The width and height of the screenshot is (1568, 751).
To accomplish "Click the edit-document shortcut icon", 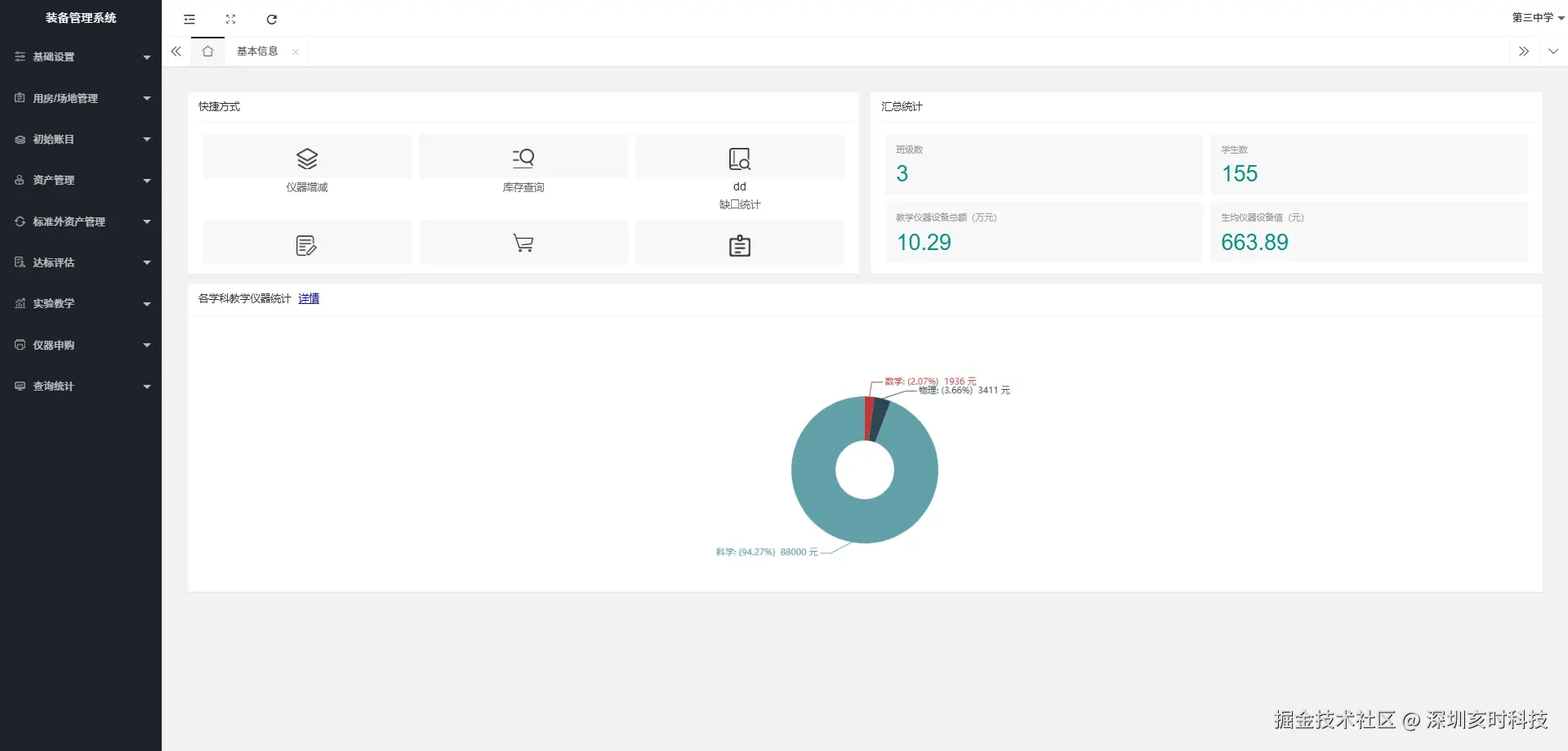I will click(x=306, y=245).
